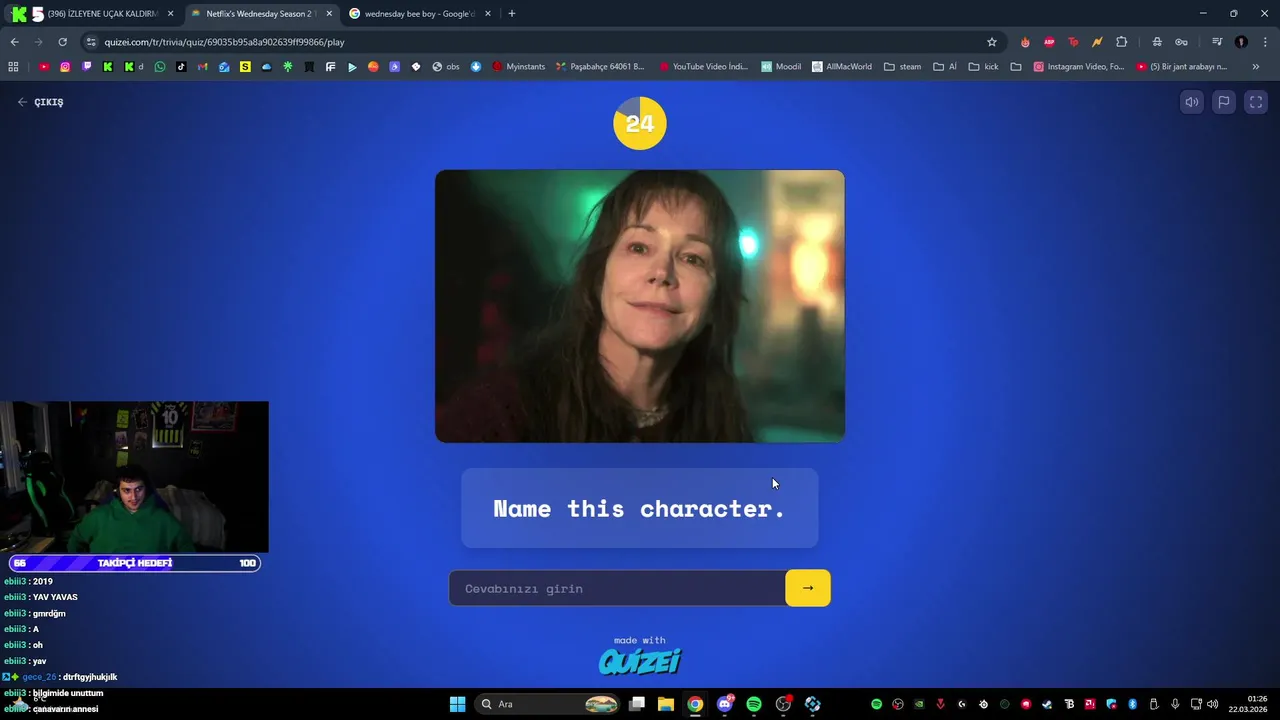Open the YouTube bookmark icon
Screen dimensions: 1280x720
pos(44,67)
